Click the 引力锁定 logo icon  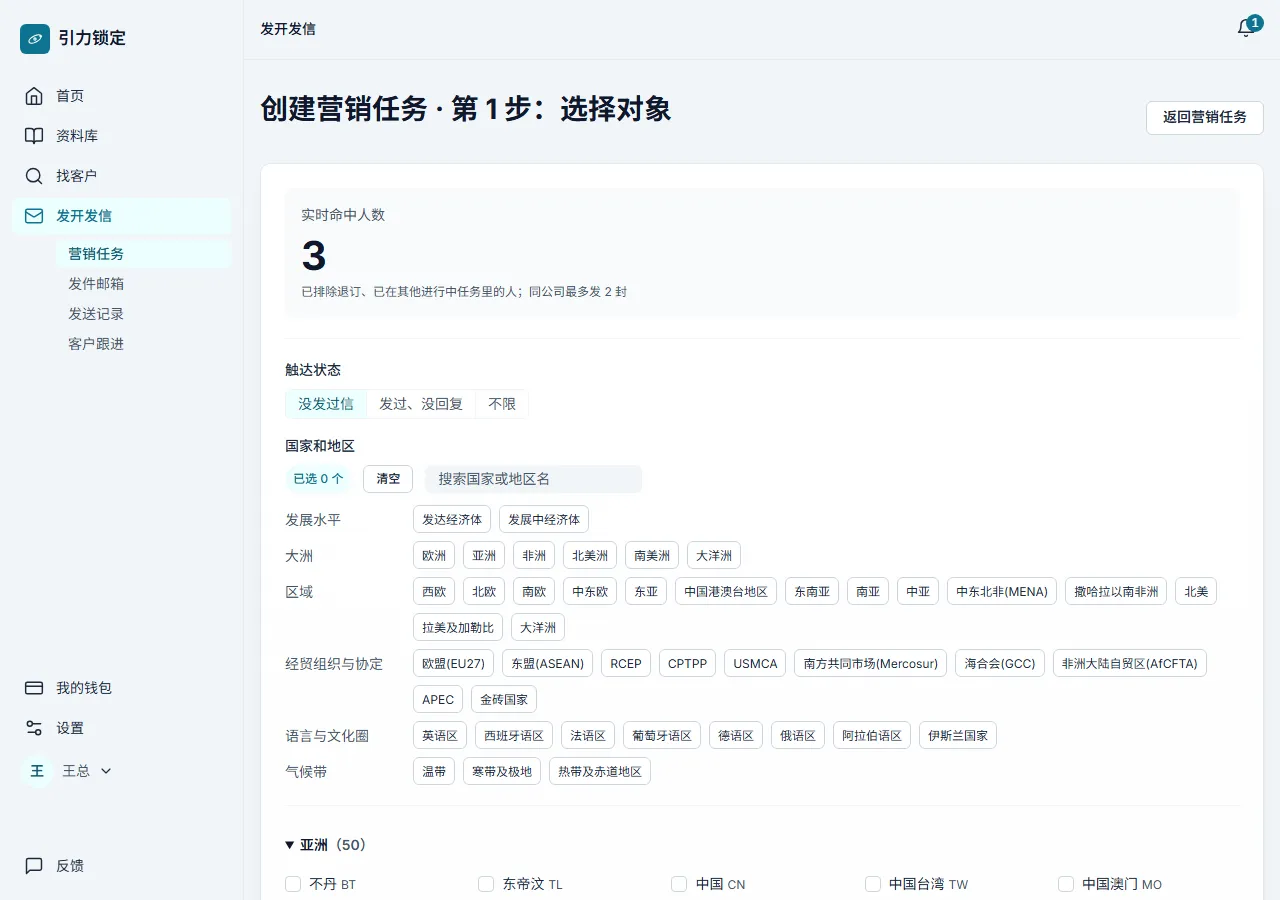click(x=35, y=39)
